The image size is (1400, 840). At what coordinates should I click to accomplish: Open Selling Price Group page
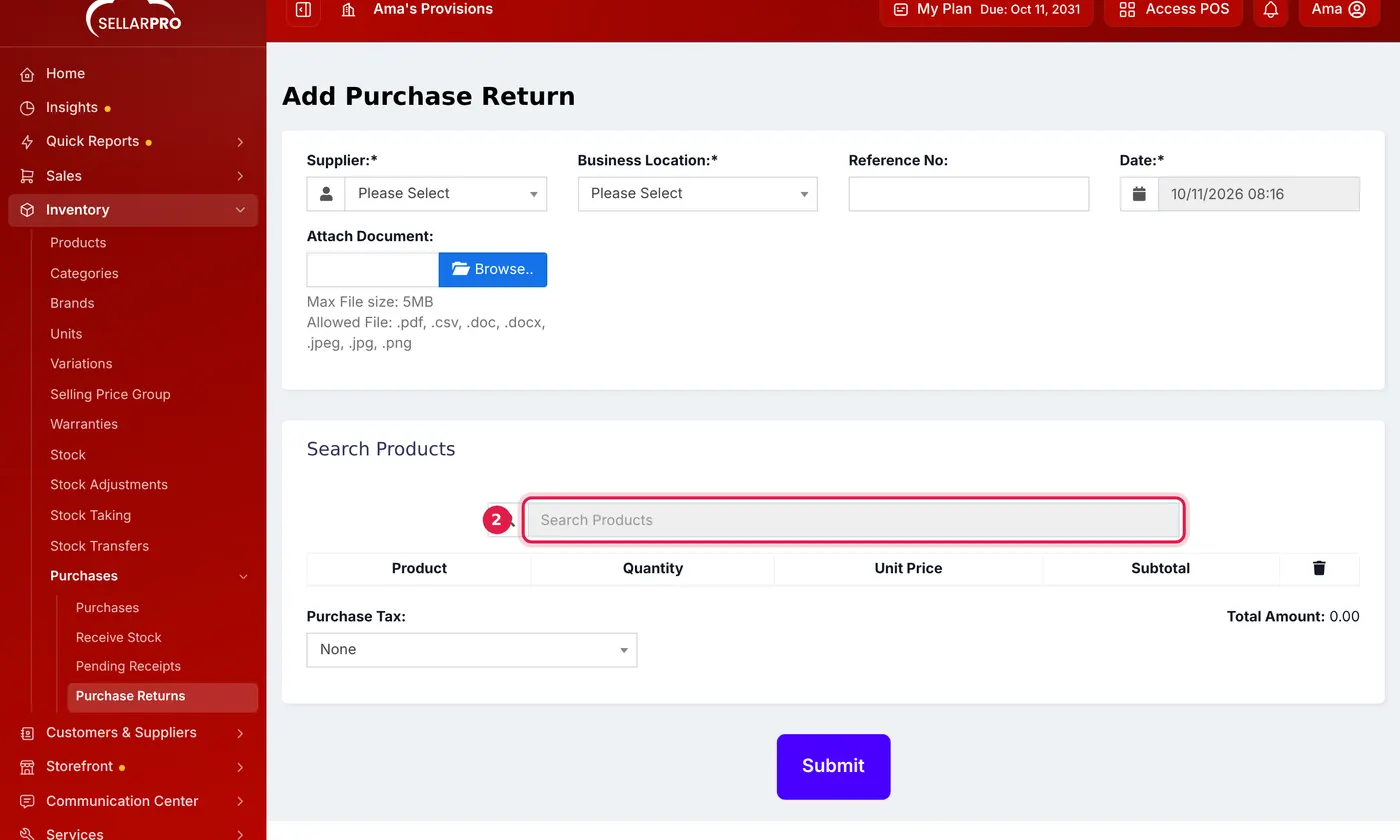point(110,395)
